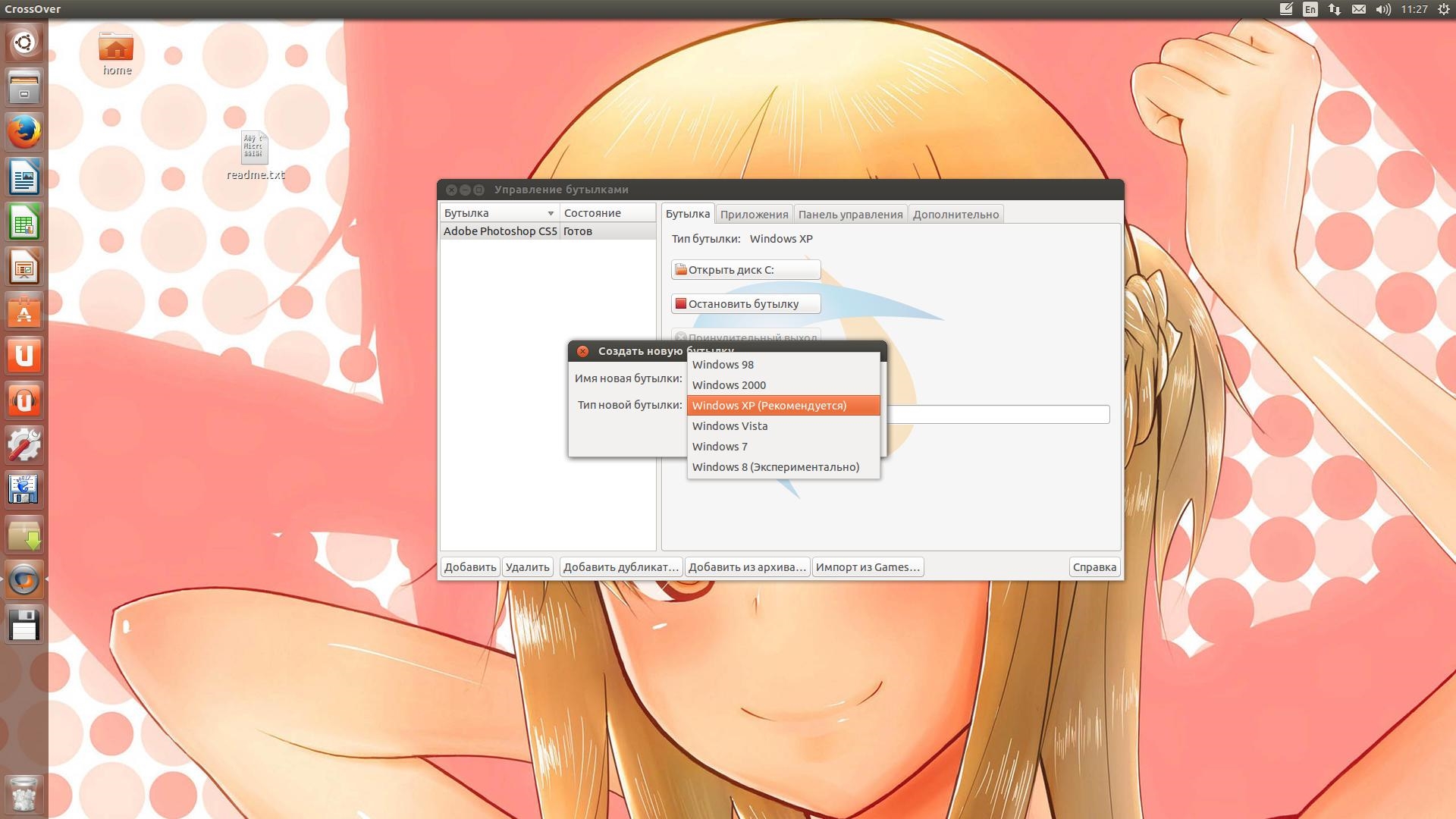Click the keyboard layout En indicator
This screenshot has height=819, width=1456.
1310,9
